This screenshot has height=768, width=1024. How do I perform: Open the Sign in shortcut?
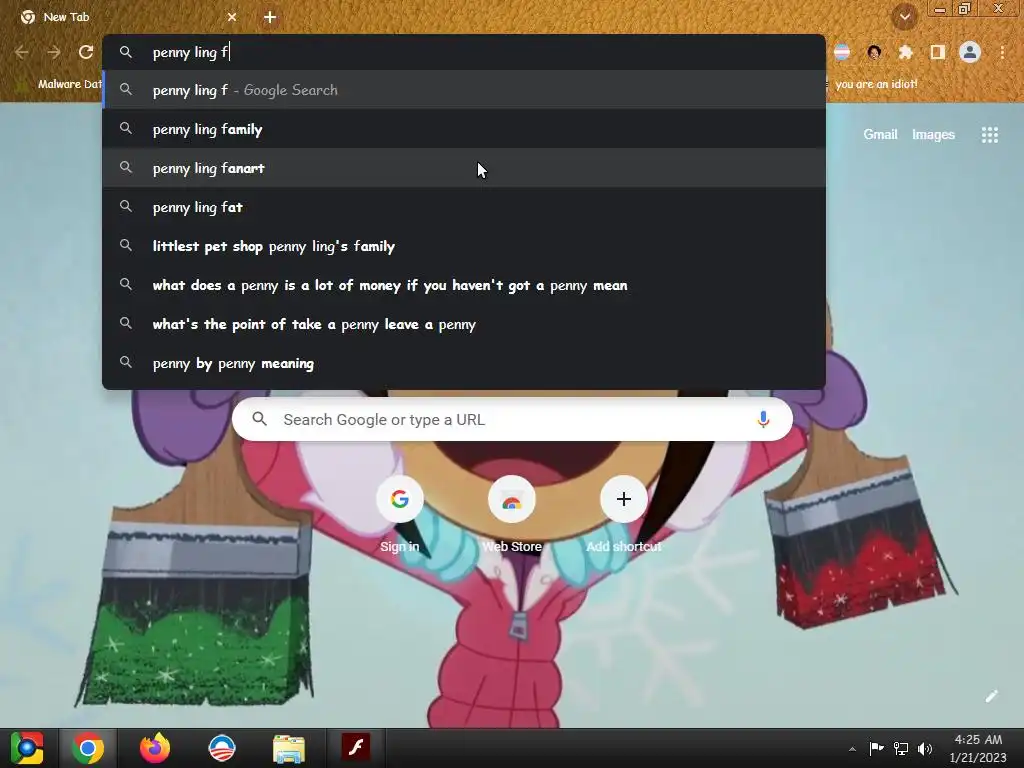click(x=400, y=514)
